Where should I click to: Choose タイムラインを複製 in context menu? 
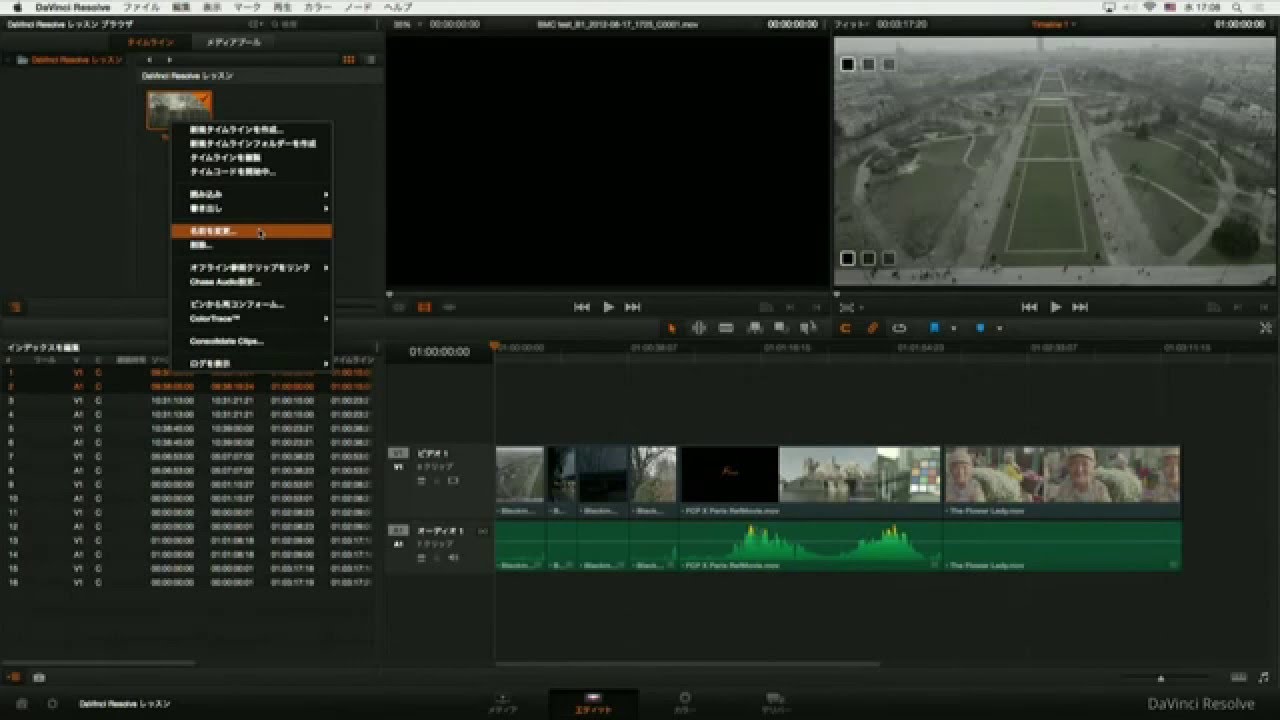[252, 157]
